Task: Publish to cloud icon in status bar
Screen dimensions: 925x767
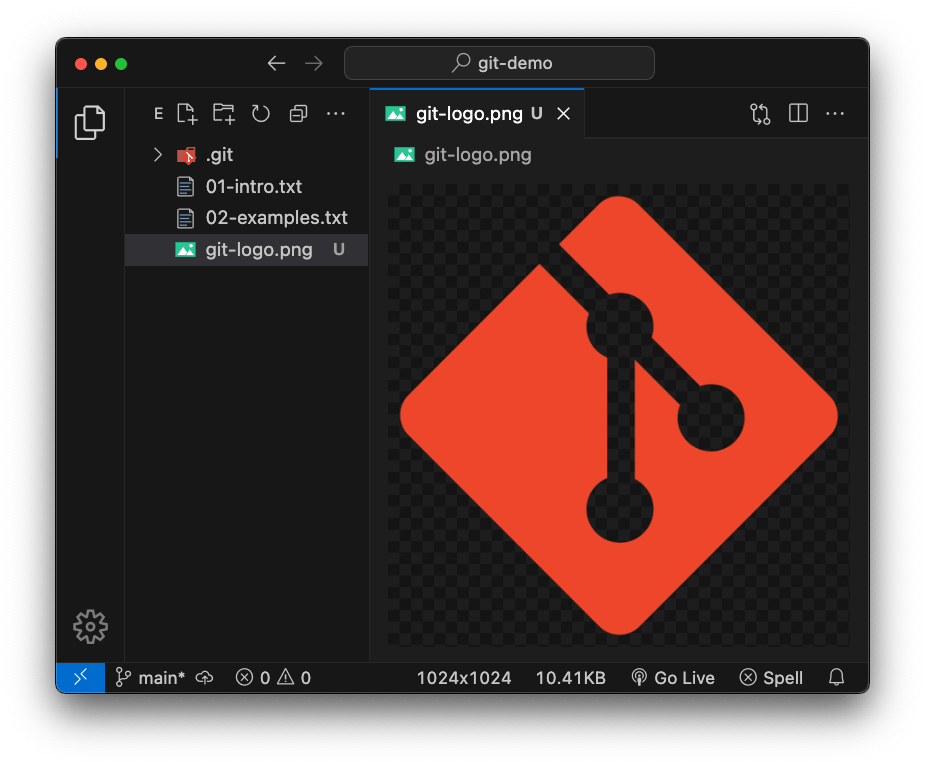Action: coord(205,677)
